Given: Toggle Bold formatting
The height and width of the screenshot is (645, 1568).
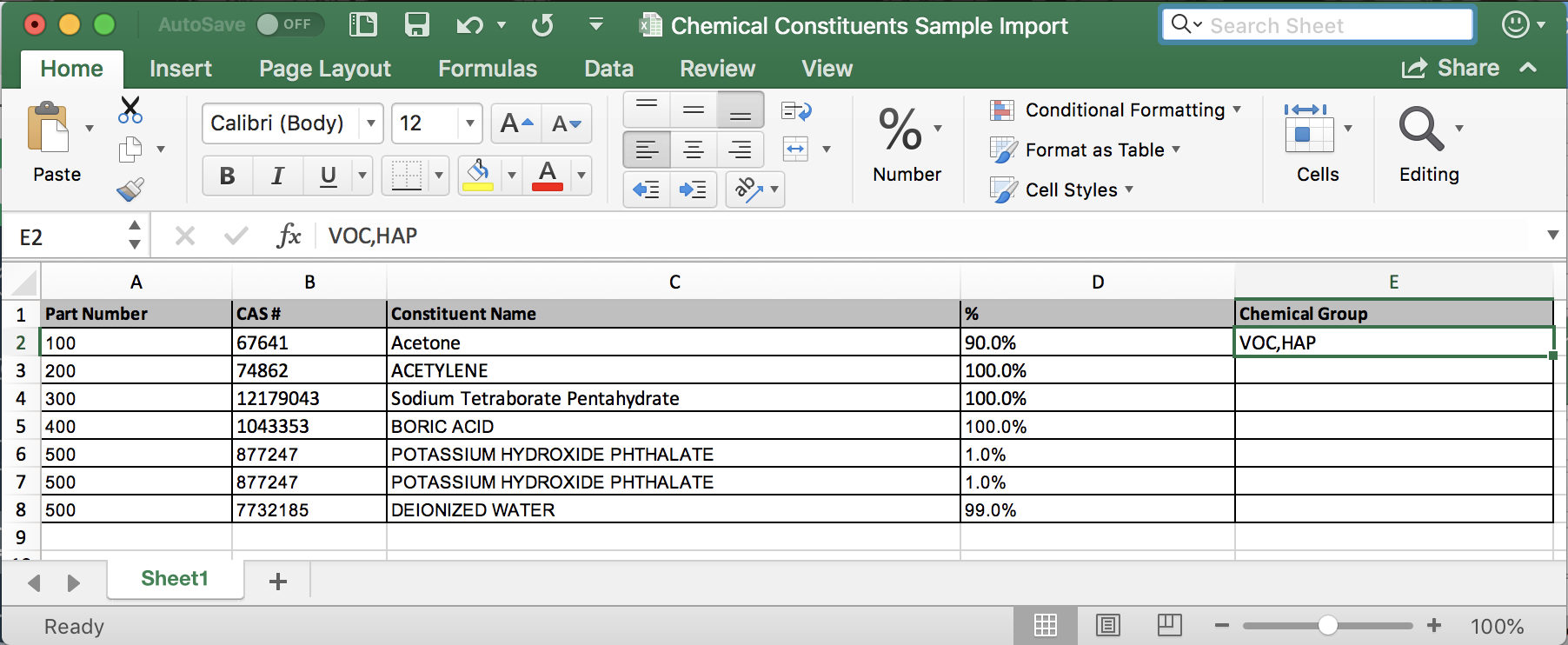Looking at the screenshot, I should (x=228, y=176).
